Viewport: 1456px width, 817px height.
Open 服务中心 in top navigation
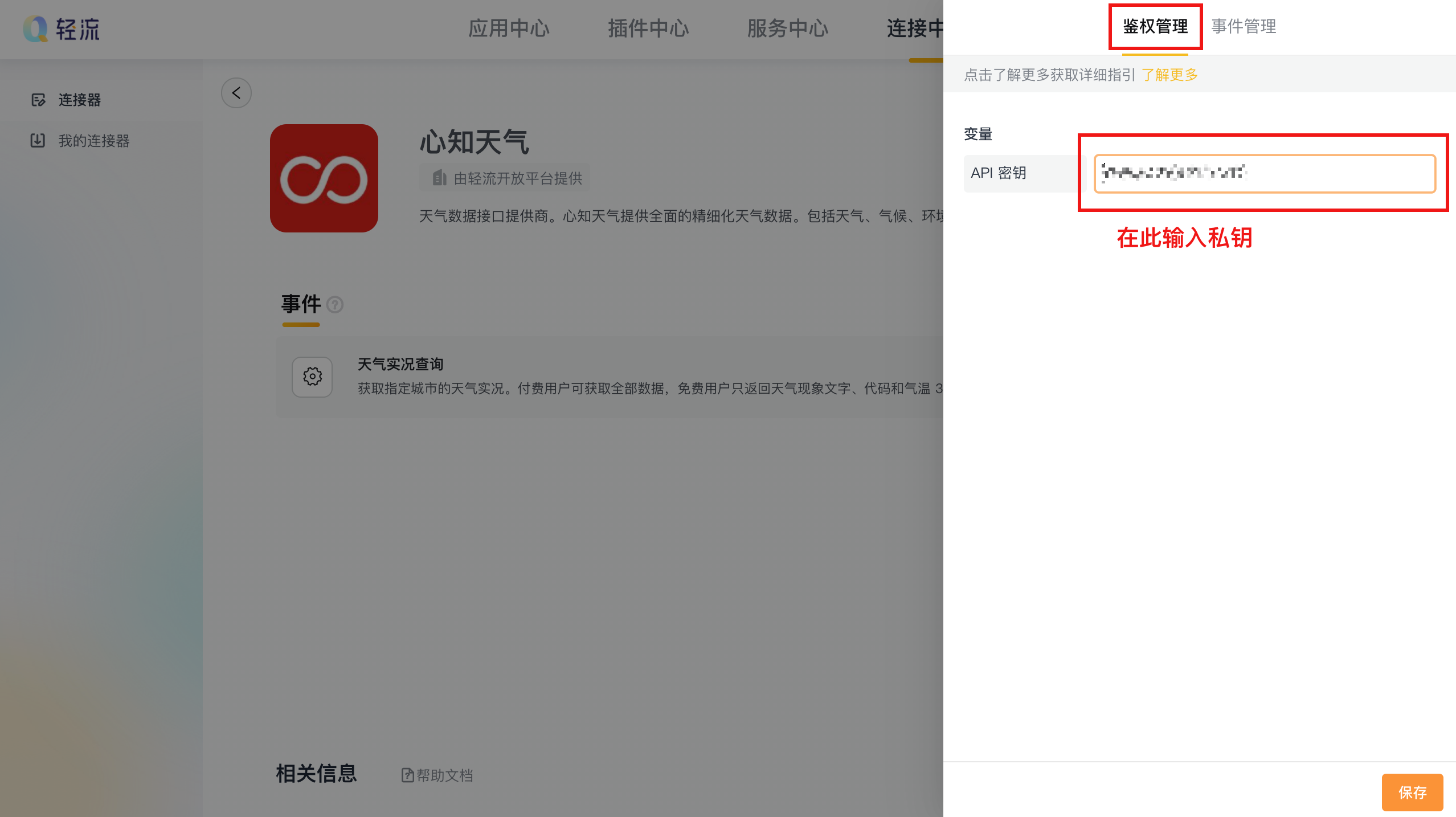pos(788,28)
